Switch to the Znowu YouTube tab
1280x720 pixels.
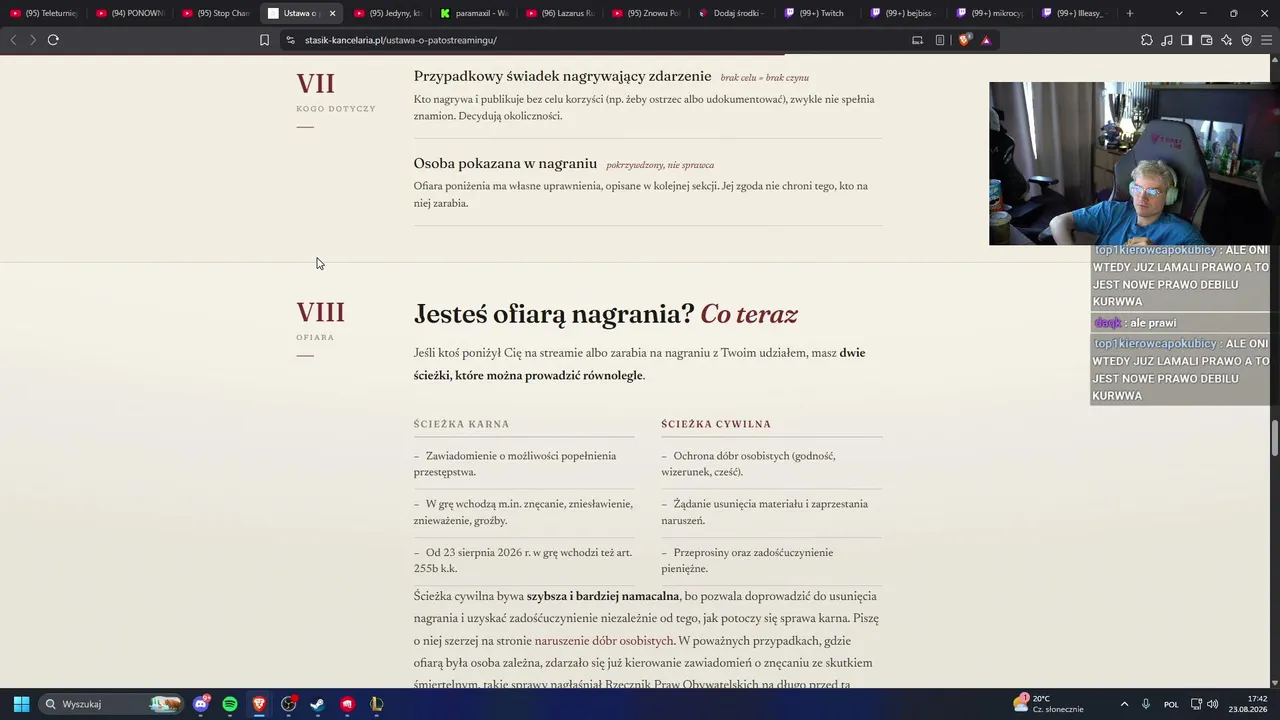(x=645, y=13)
